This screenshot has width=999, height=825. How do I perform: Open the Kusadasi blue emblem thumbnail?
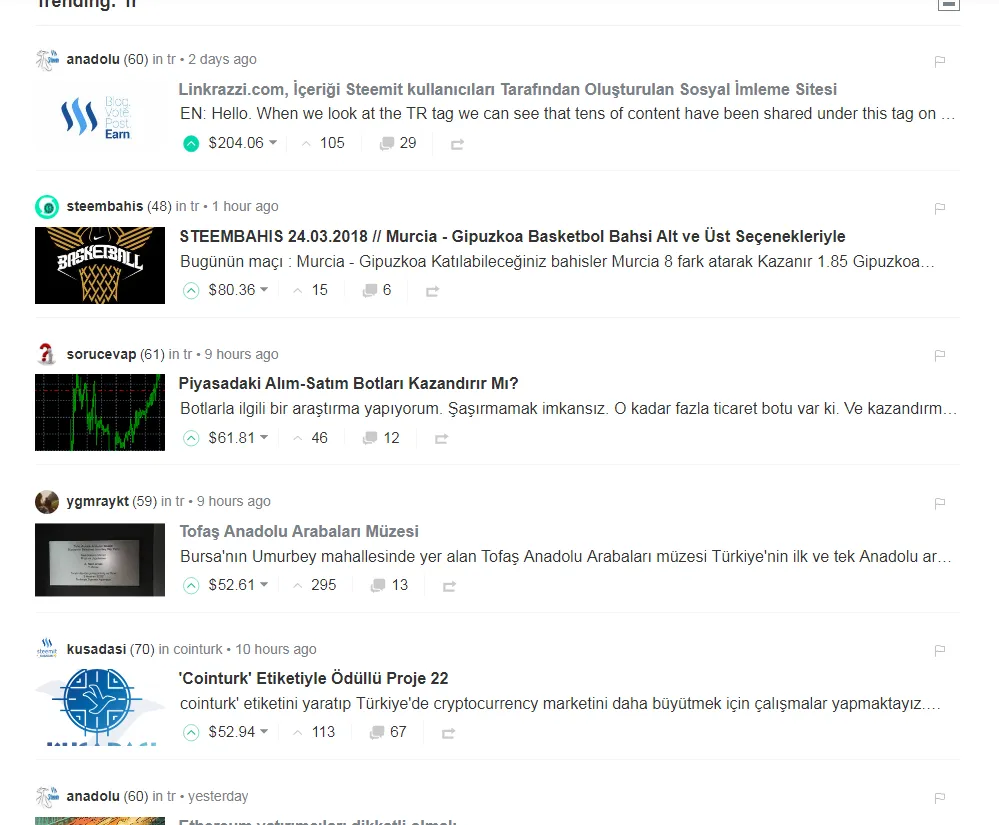point(100,706)
